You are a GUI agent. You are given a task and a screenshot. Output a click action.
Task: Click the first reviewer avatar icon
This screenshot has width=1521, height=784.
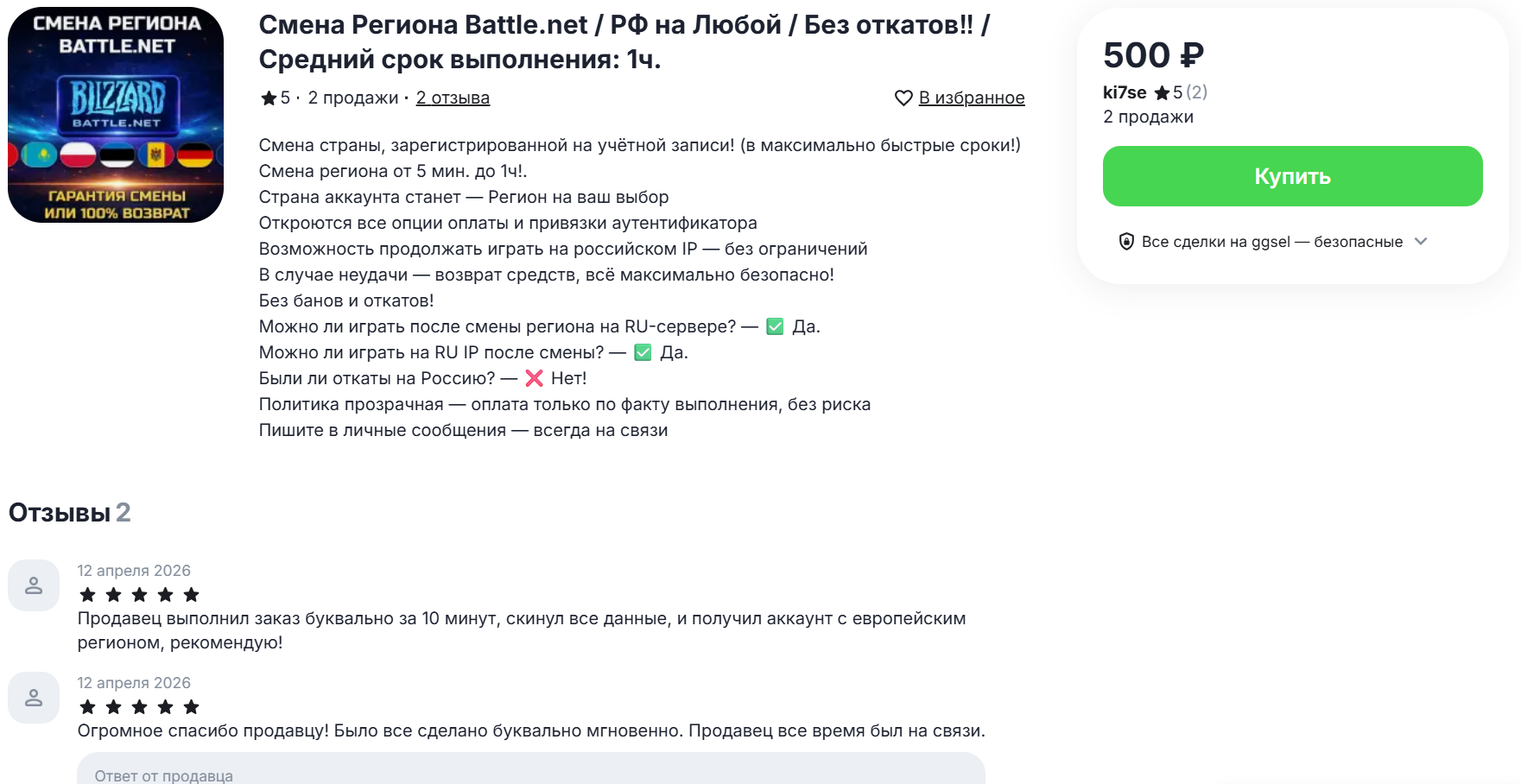click(34, 585)
